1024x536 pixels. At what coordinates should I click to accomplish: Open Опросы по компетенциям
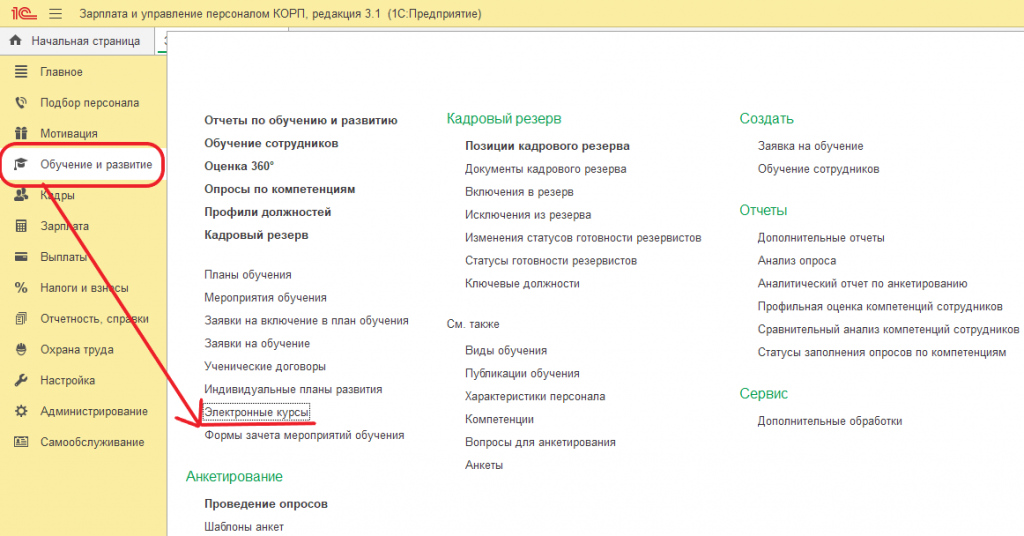280,189
